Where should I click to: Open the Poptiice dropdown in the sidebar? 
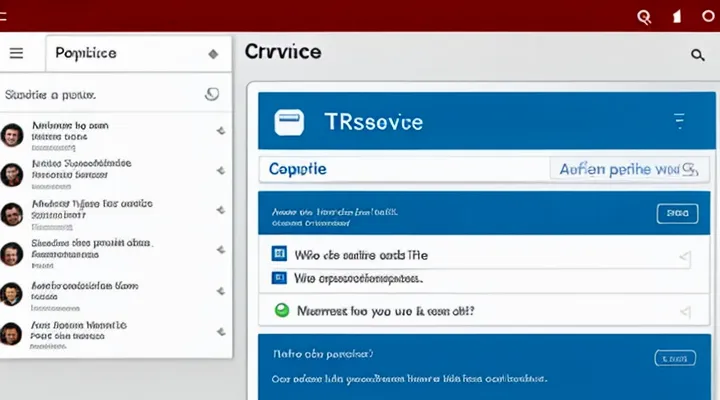(212, 54)
